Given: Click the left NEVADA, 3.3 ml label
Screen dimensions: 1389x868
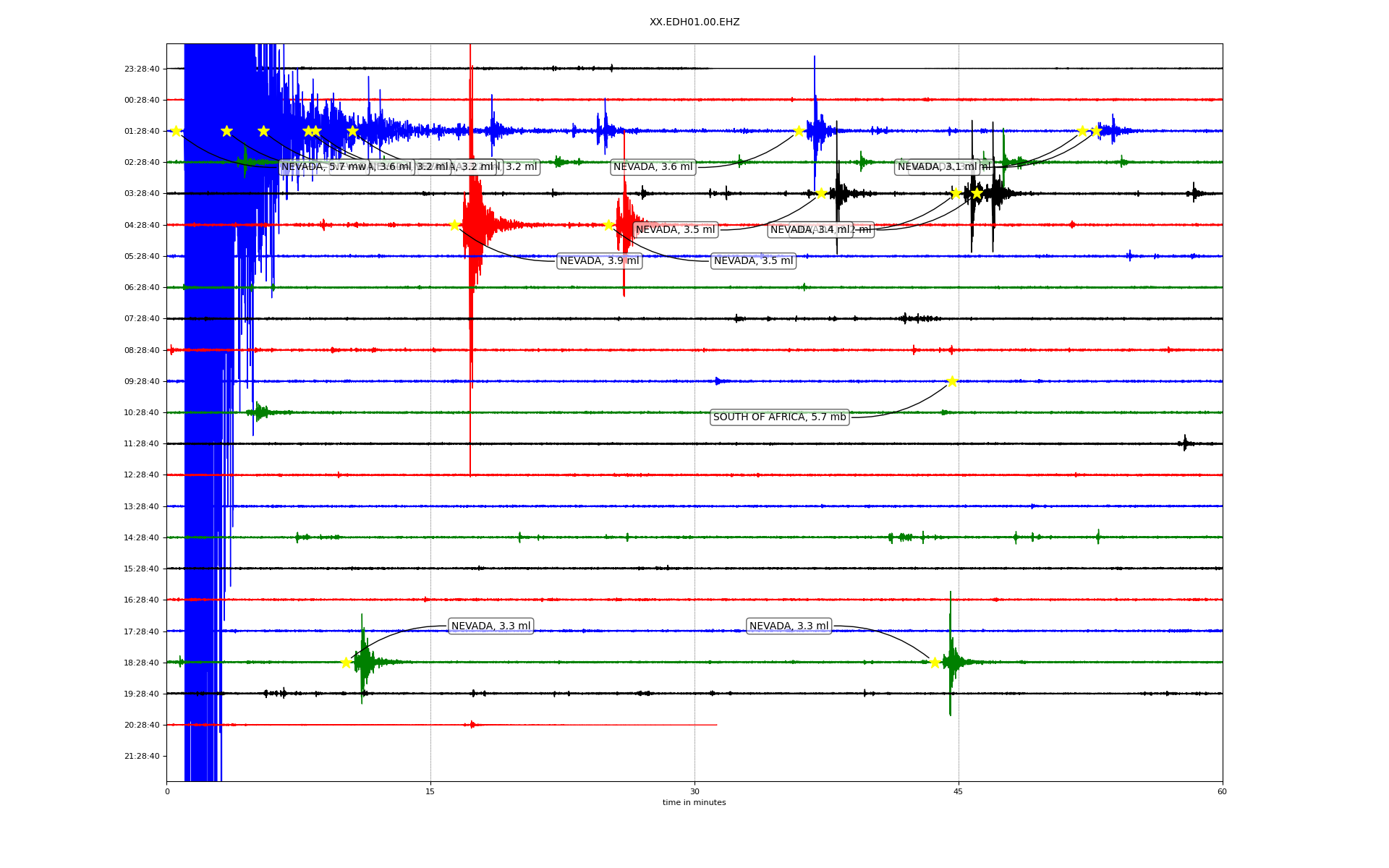Looking at the screenshot, I should click(490, 626).
